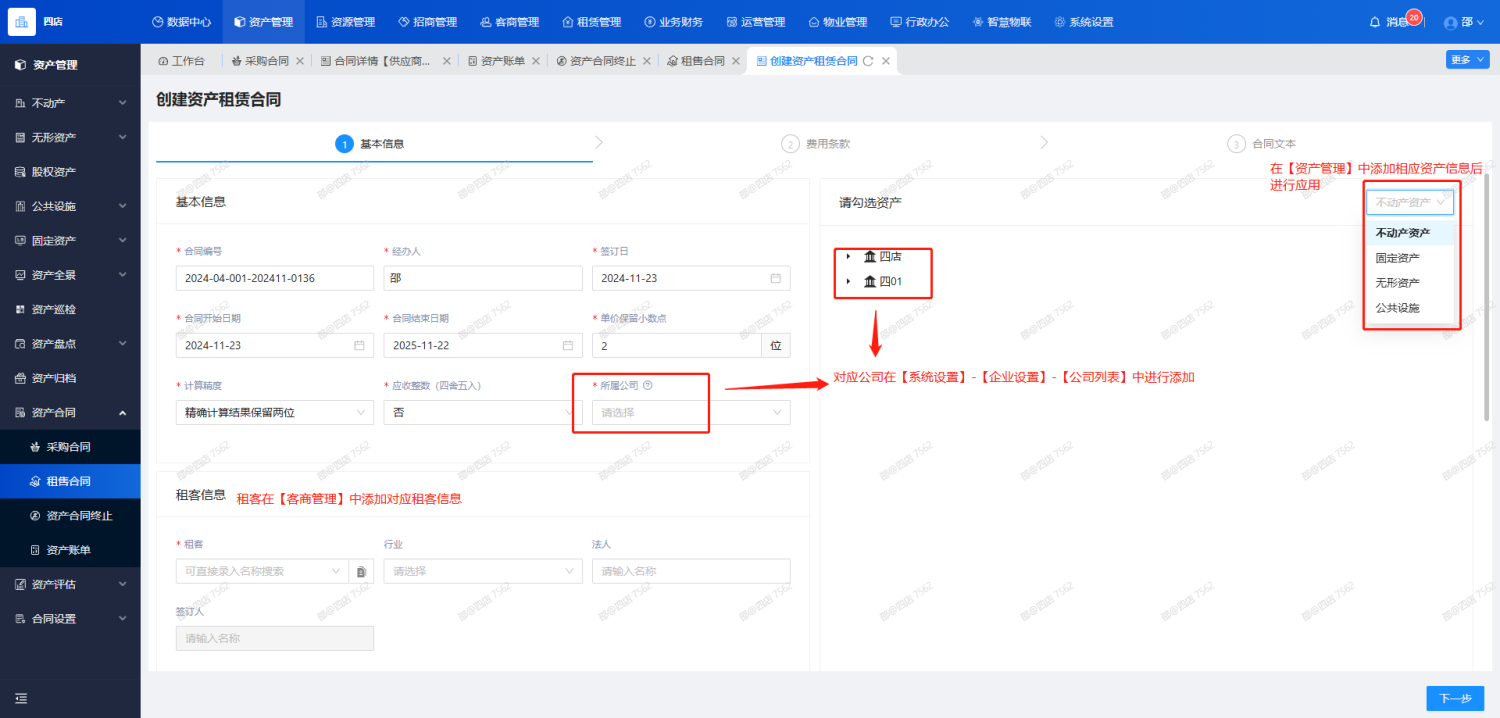Open the 计算精度 dropdown

[274, 412]
